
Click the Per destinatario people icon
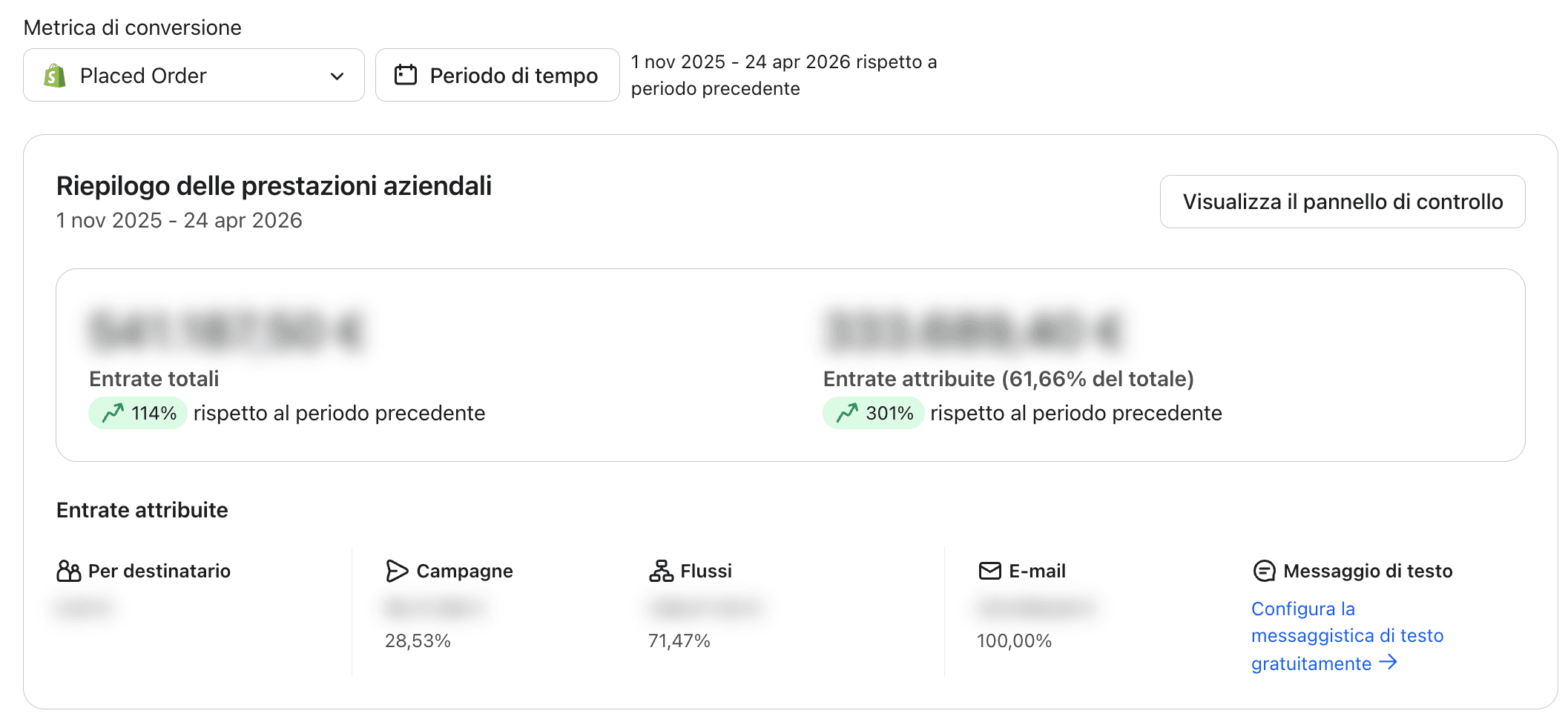point(68,571)
